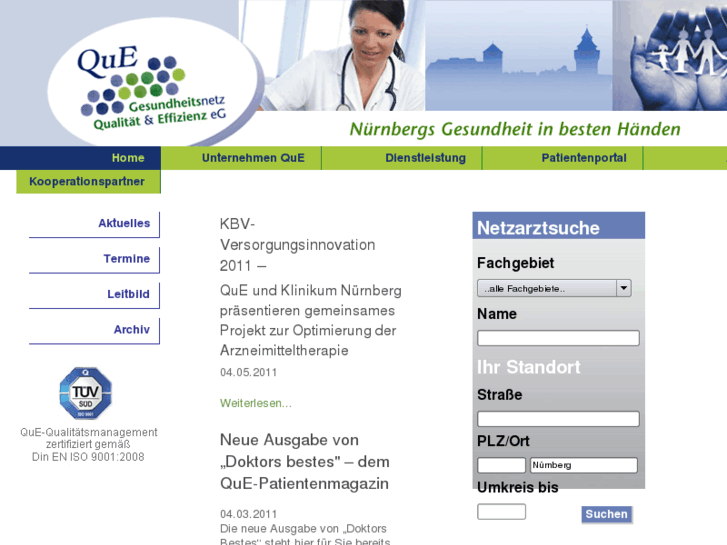Image resolution: width=727 pixels, height=545 pixels.
Task: Click the slogan Nürnbergs Gesundheit in besten Händen
Action: (x=515, y=129)
